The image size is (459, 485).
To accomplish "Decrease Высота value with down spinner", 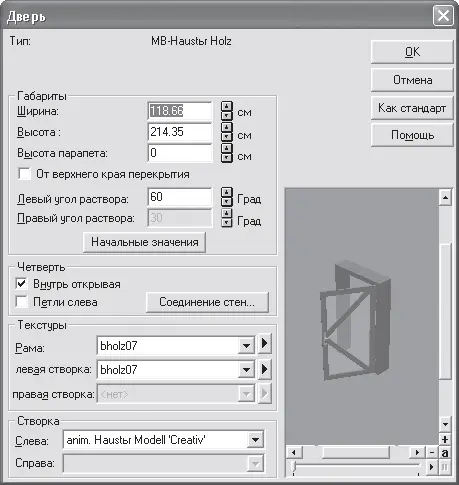I will click(227, 137).
